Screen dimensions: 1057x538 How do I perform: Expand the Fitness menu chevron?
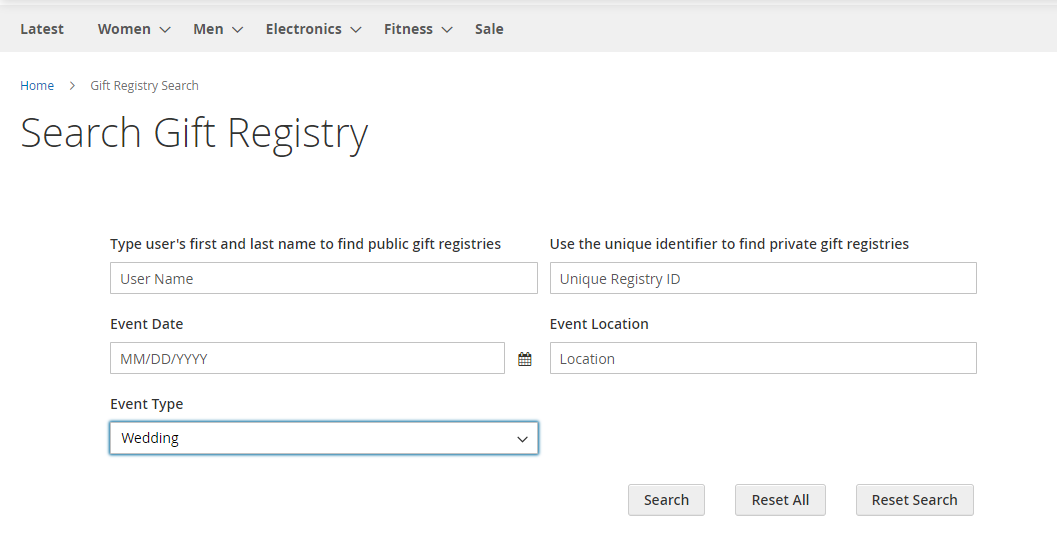446,30
